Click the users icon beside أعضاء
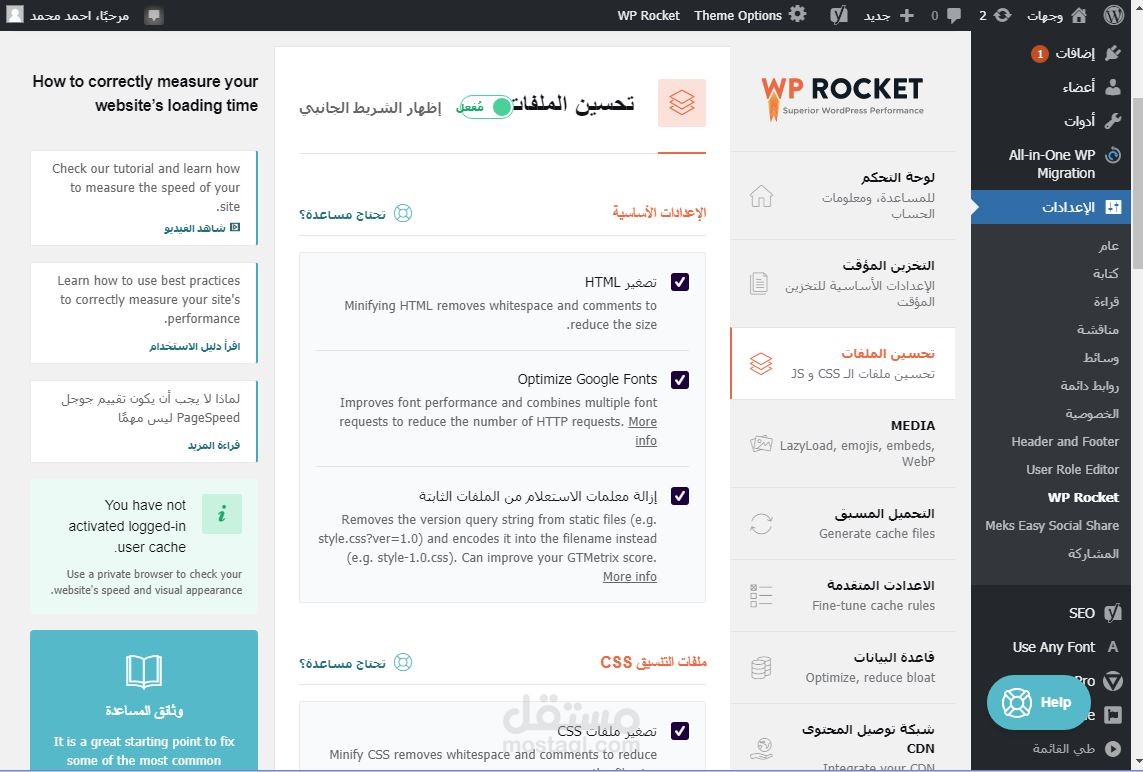The image size is (1143, 772). 1113,87
